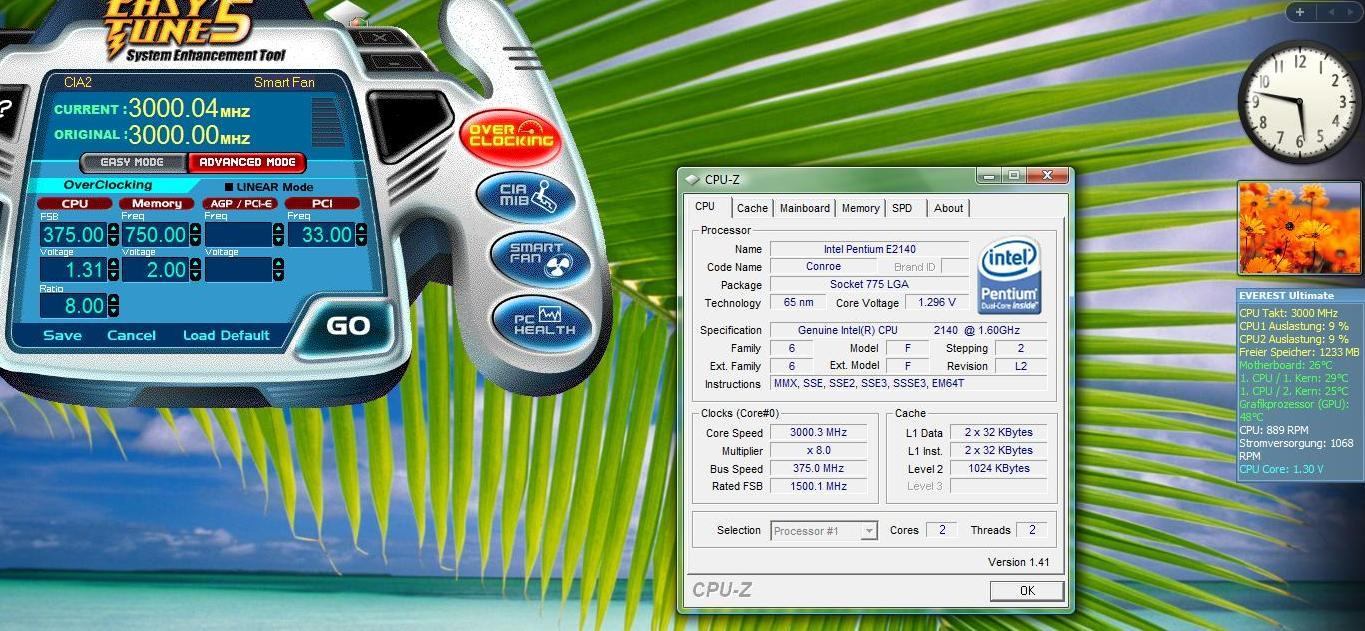Open the Overclocking section in EasyTune
Viewport: 1365px width, 631px height.
tap(510, 136)
